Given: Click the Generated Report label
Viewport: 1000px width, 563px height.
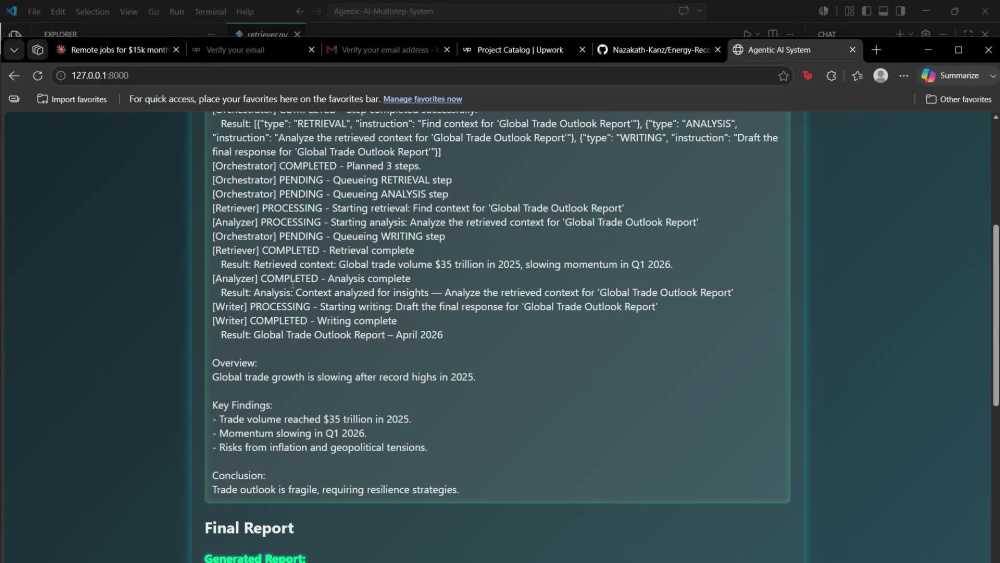Looking at the screenshot, I should coord(254,558).
